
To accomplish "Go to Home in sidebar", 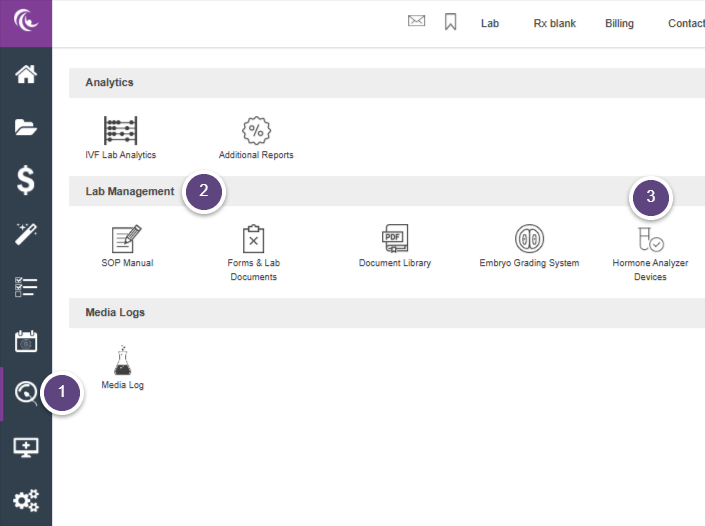I will pyautogui.click(x=26, y=74).
